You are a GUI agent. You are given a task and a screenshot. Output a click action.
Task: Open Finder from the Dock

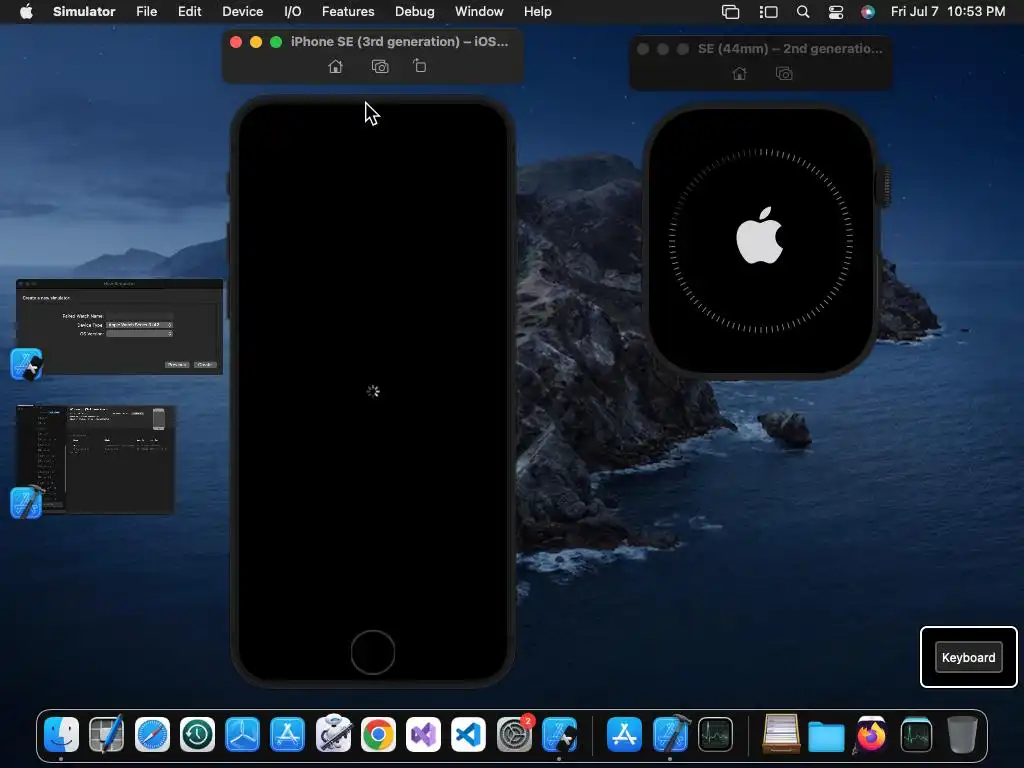[61, 735]
